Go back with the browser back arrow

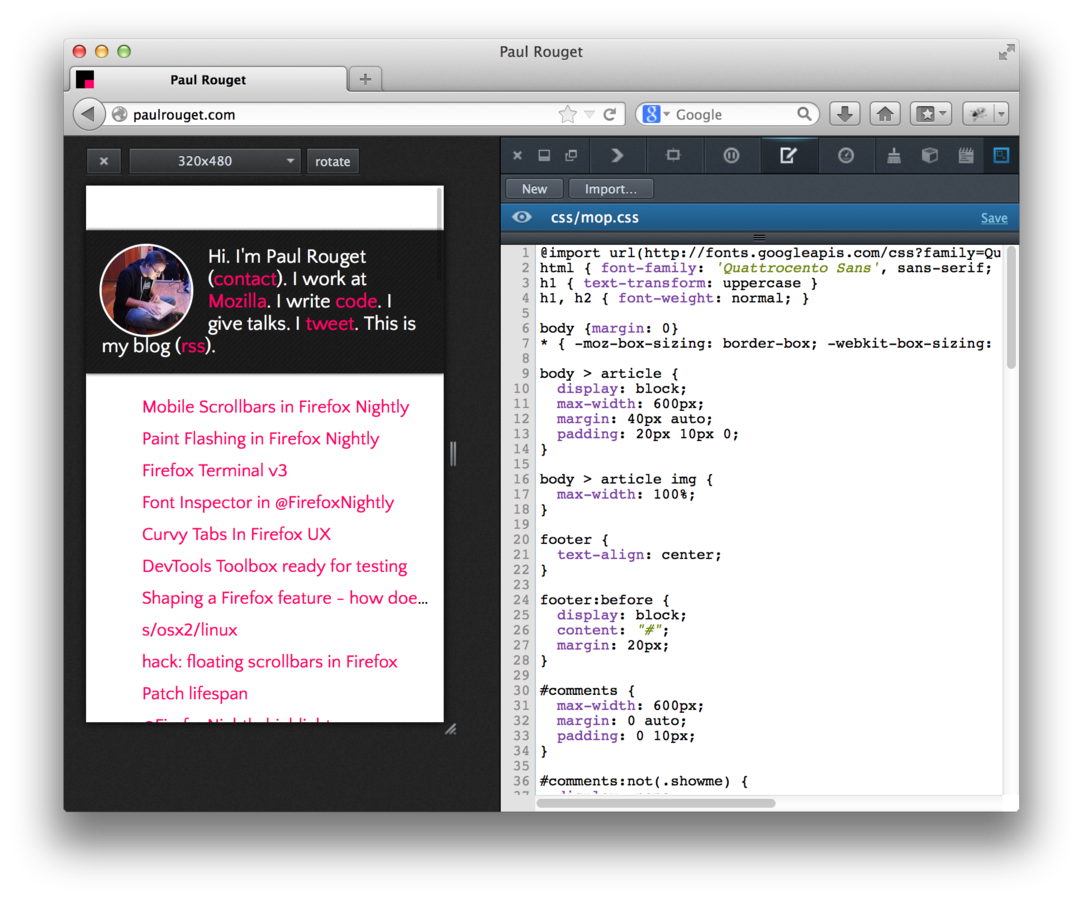click(88, 114)
